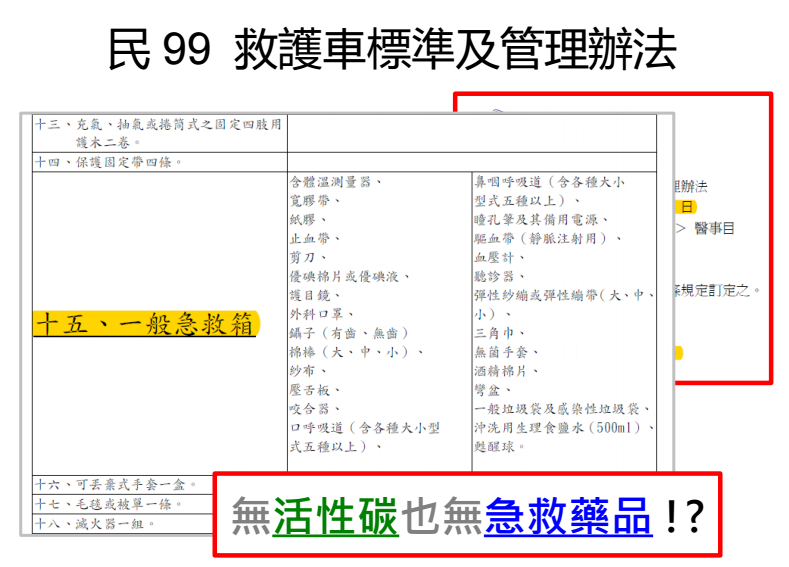The width and height of the screenshot is (789, 567).
Task: Click the item 止血帶
Action: [x=310, y=238]
